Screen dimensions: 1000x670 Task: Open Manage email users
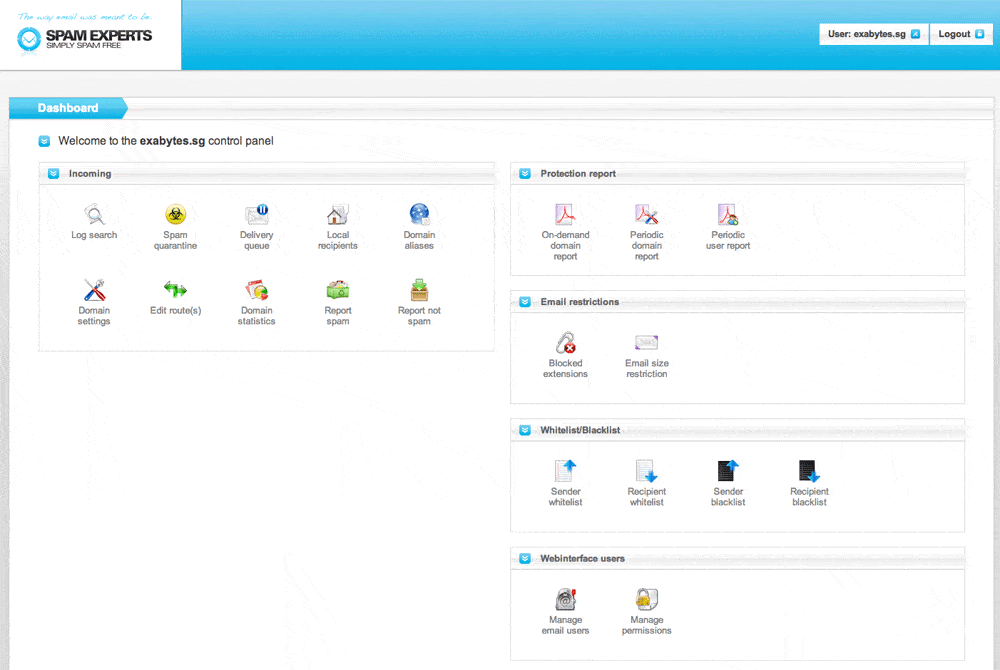click(566, 611)
